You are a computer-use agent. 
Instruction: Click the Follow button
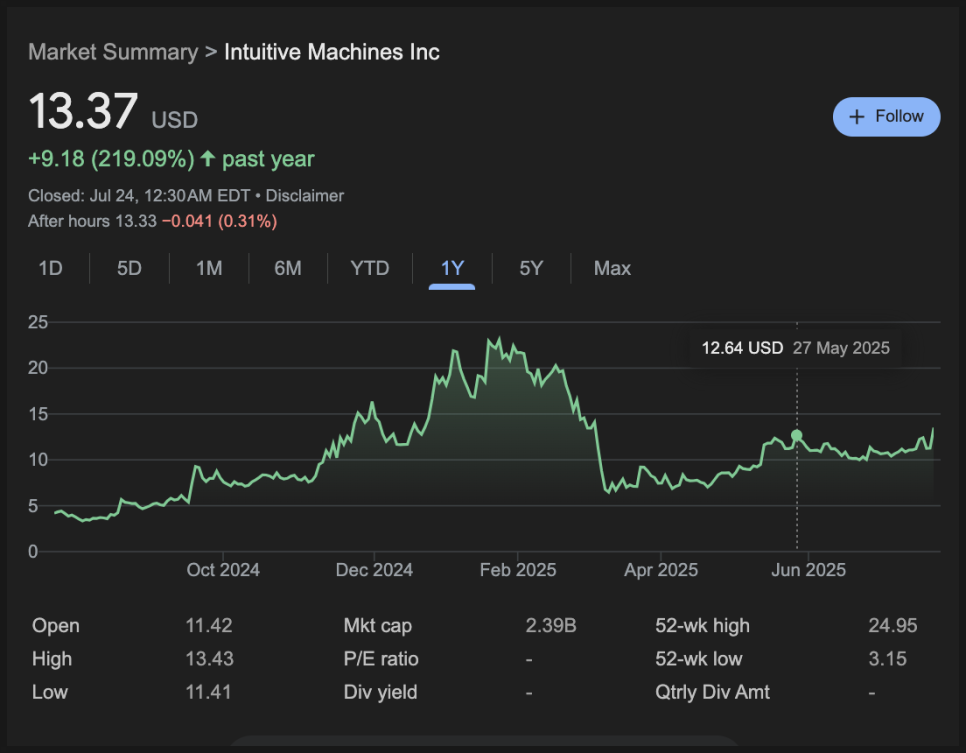point(886,116)
